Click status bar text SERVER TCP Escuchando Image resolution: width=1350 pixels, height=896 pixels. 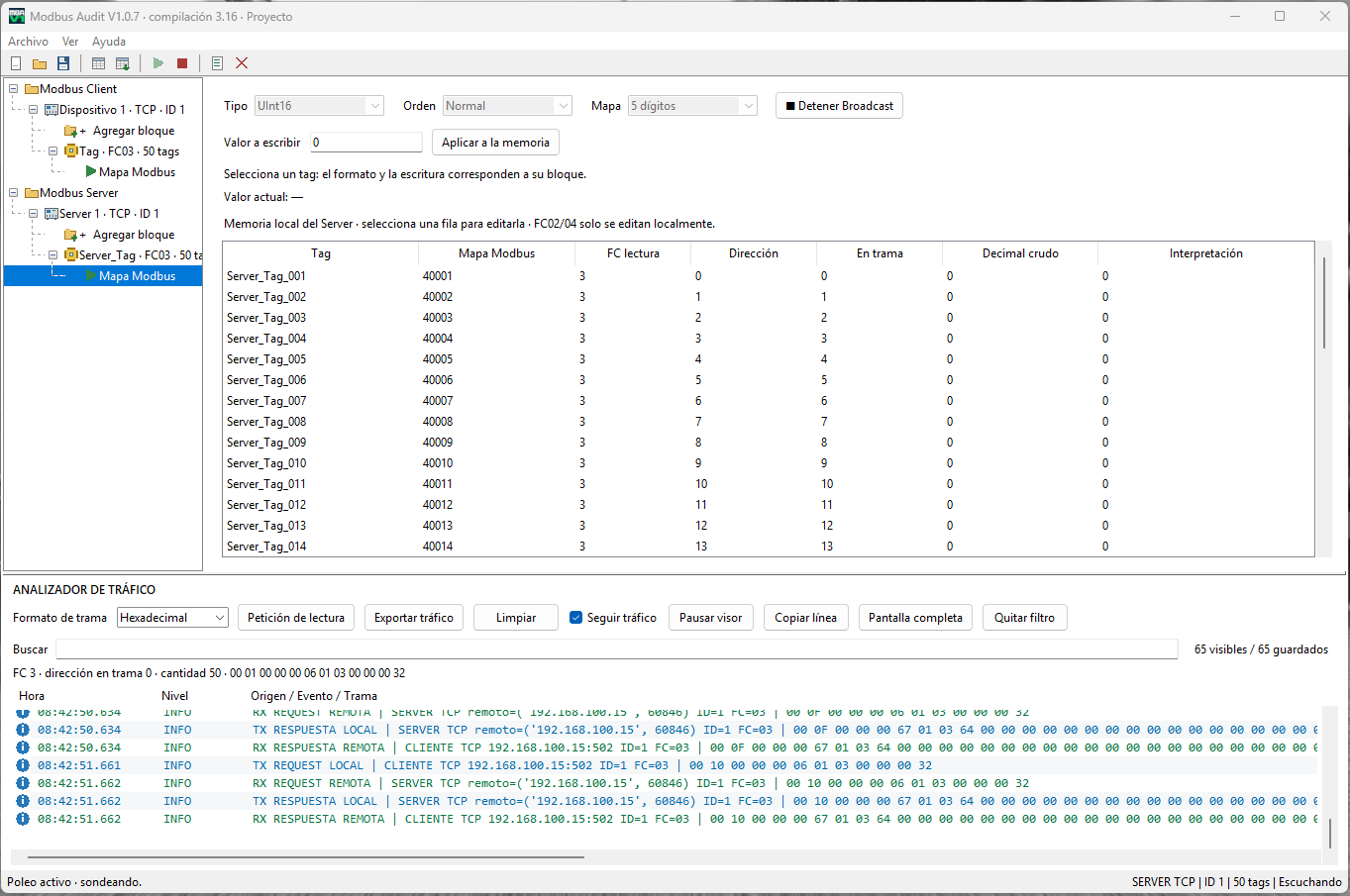tap(1236, 882)
